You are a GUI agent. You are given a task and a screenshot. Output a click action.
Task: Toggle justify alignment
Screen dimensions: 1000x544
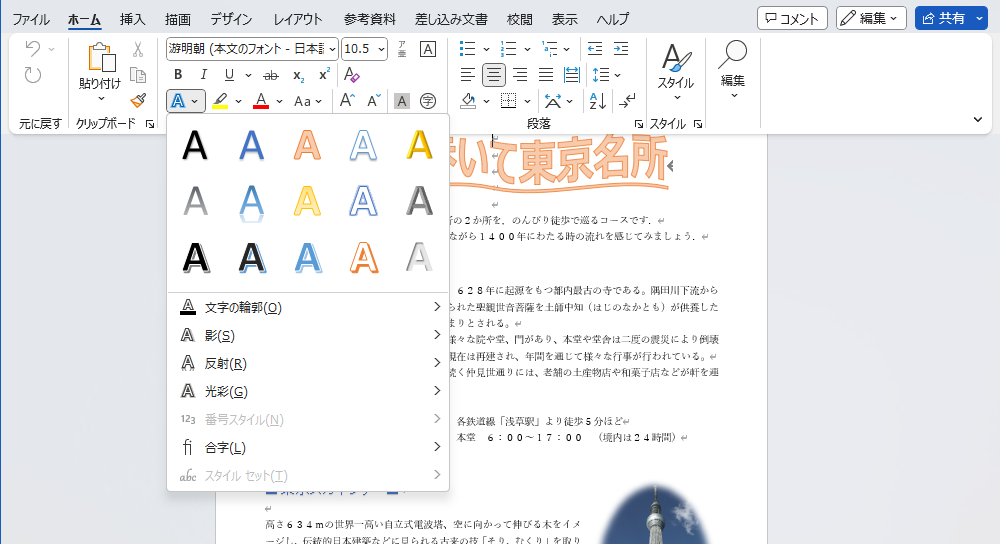pyautogui.click(x=546, y=75)
